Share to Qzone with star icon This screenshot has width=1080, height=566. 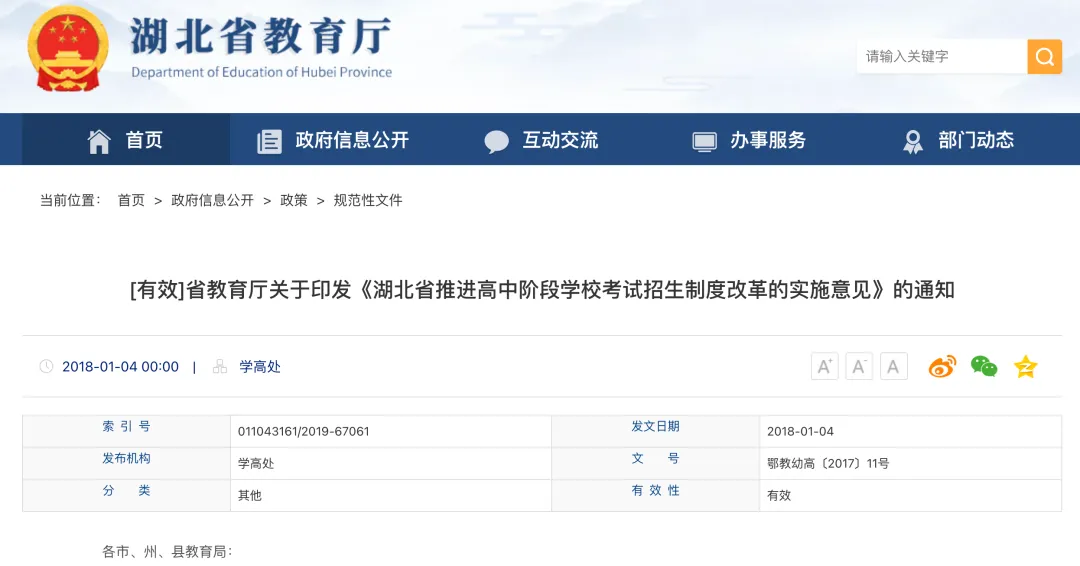1026,366
